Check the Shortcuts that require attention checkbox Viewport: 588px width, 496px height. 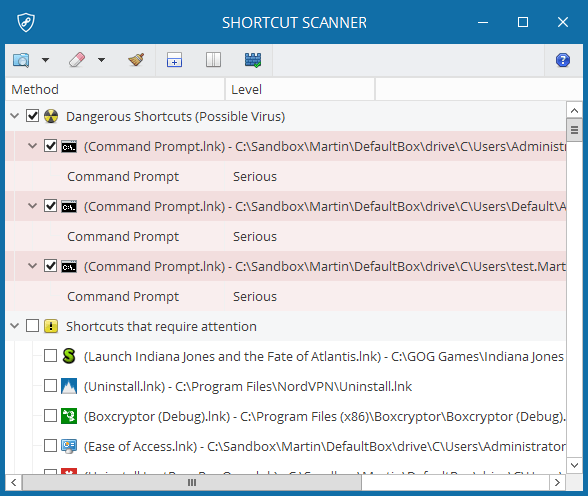click(33, 326)
